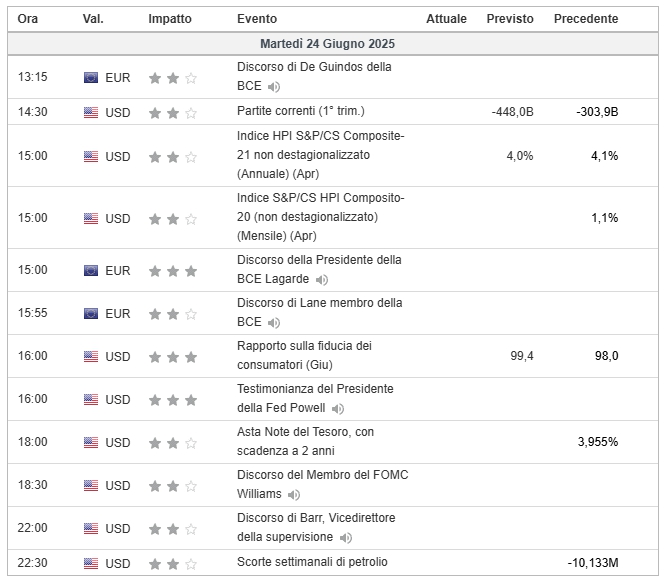The image size is (665, 584).
Task: Open Partite correnti (1° trim.) event
Action: (301, 111)
